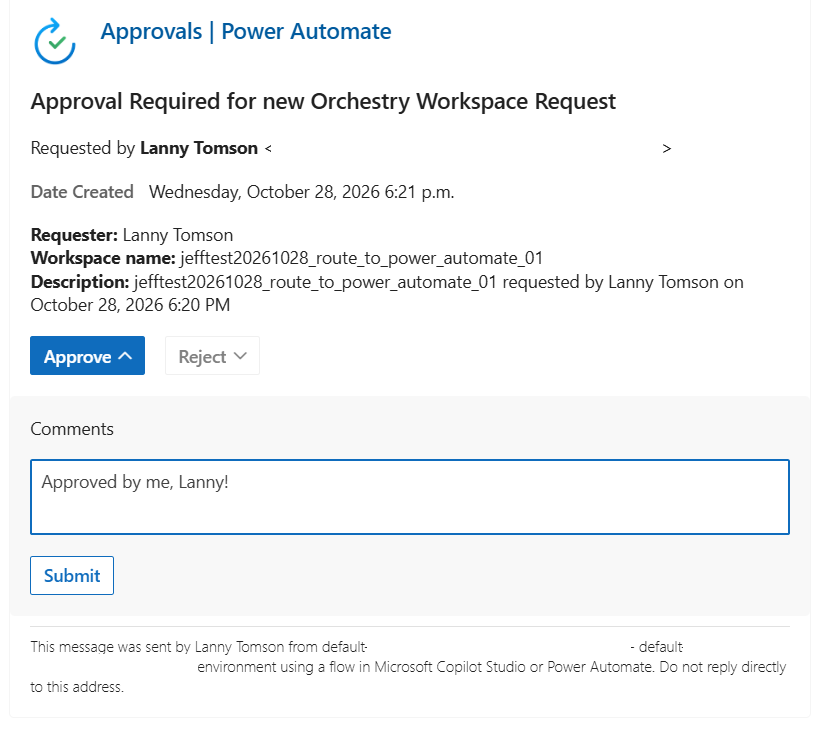Collapse the Approve options dropdown
This screenshot has width=828, height=729.
point(87,356)
